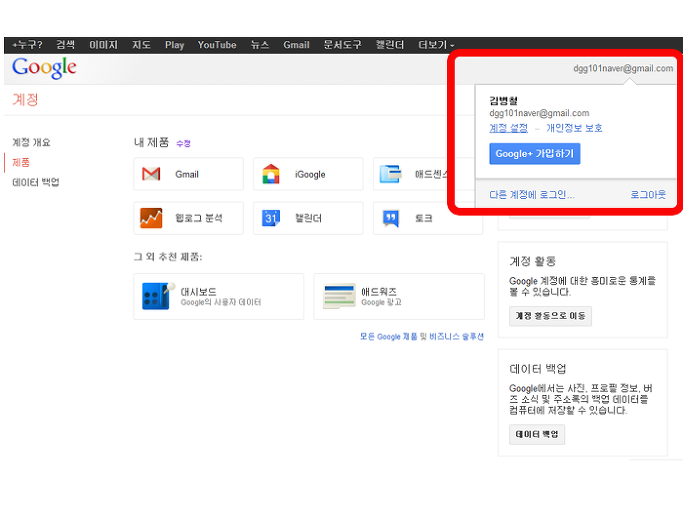The width and height of the screenshot is (683, 517).
Task: Open 캘린더 in the top navigation bar
Action: click(390, 45)
